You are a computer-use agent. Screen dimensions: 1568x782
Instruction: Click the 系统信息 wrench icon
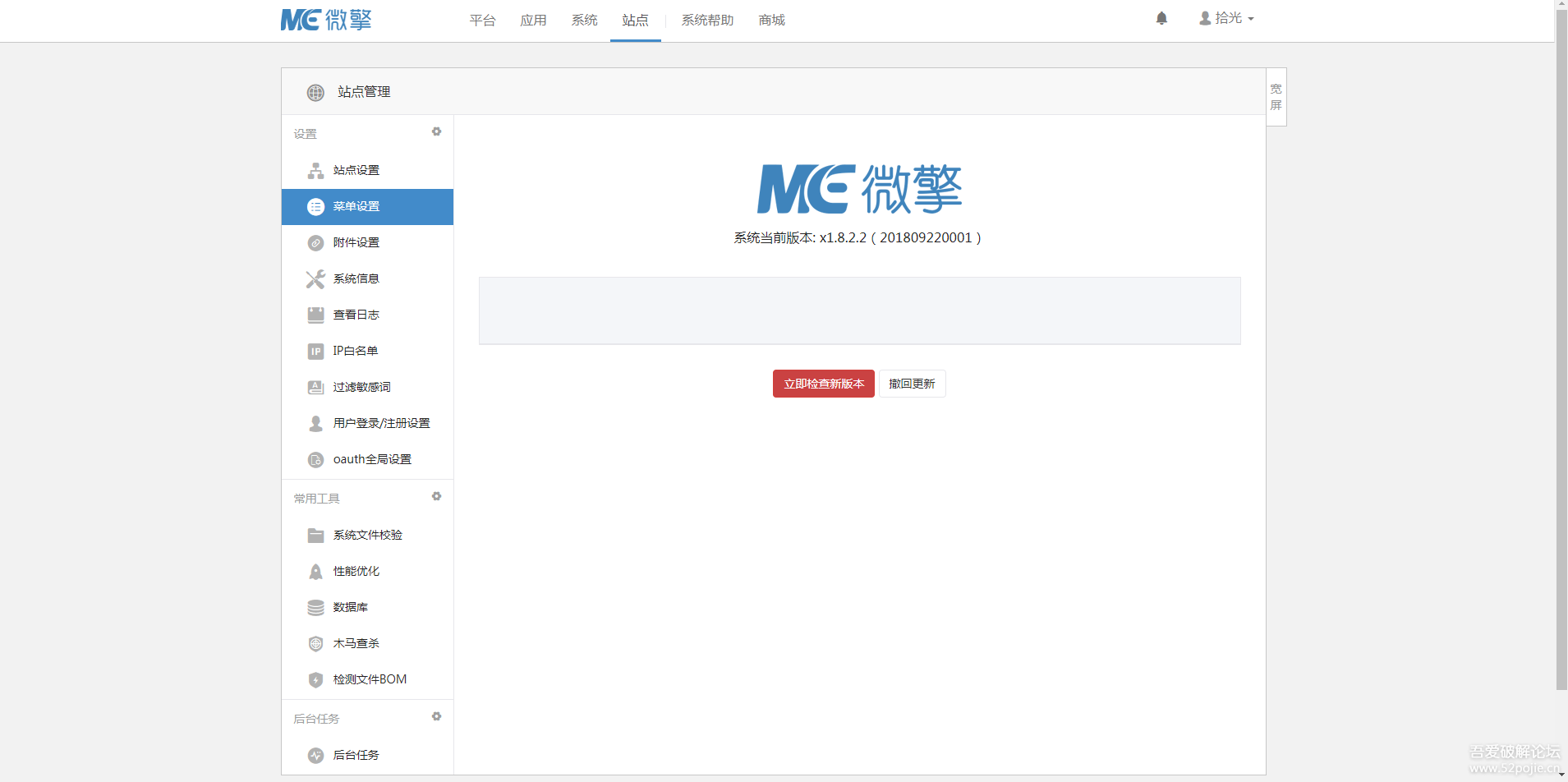coord(315,279)
